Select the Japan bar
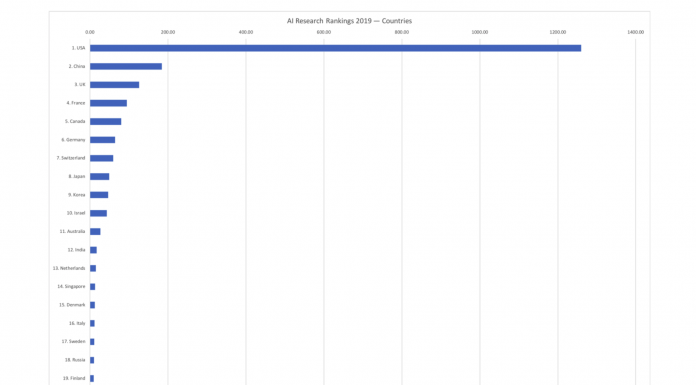The width and height of the screenshot is (696, 385). [x=99, y=177]
